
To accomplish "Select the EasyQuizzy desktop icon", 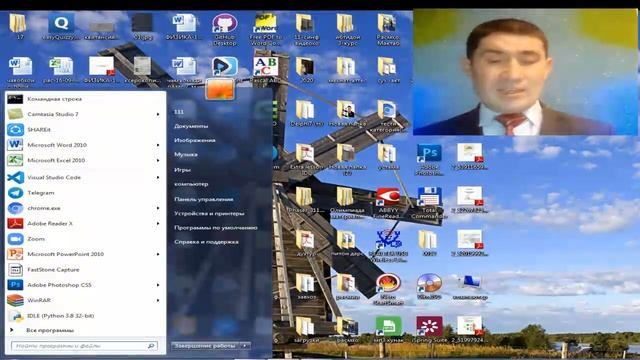I will 61,27.
